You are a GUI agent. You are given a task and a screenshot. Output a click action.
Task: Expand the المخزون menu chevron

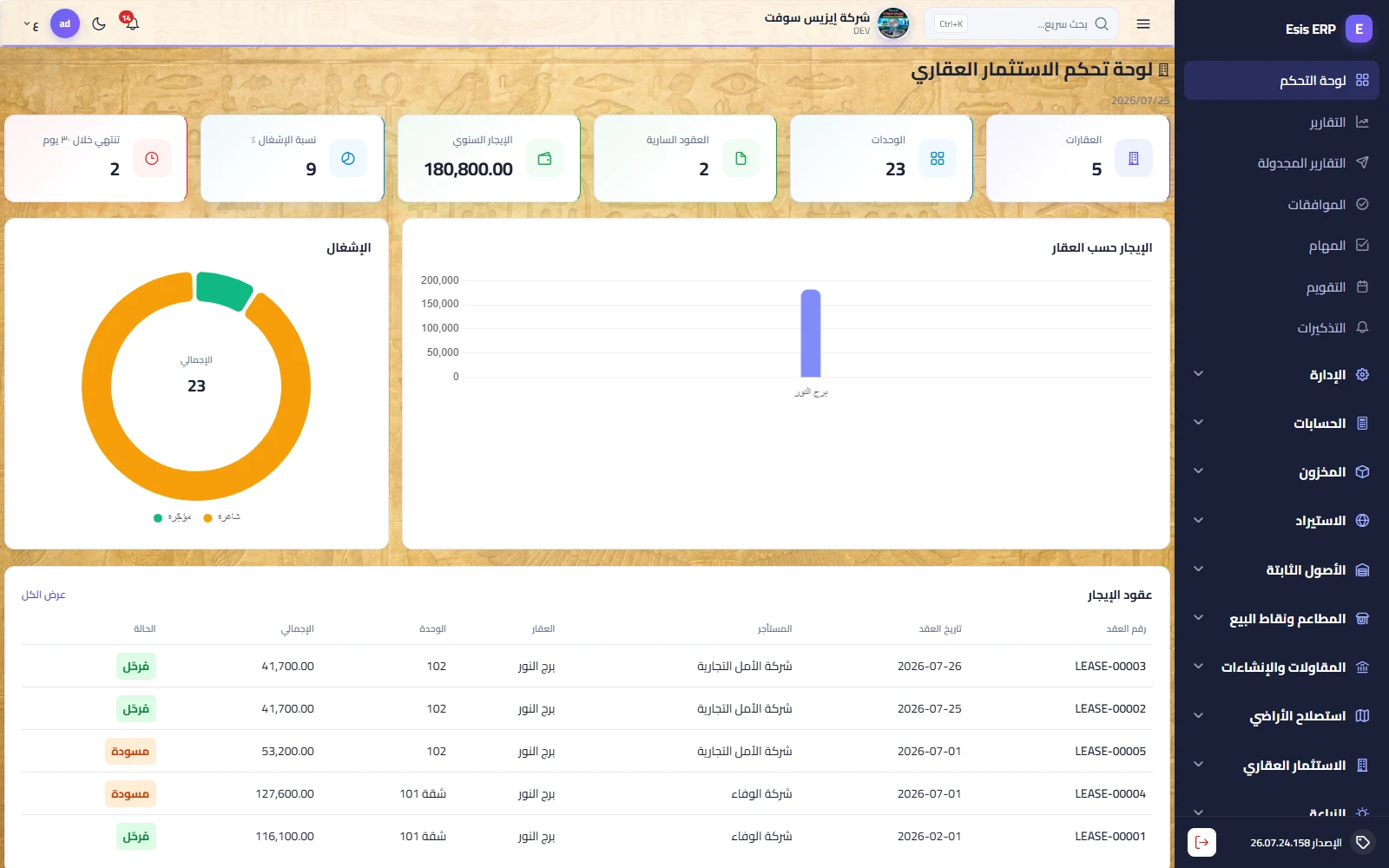pos(1198,471)
